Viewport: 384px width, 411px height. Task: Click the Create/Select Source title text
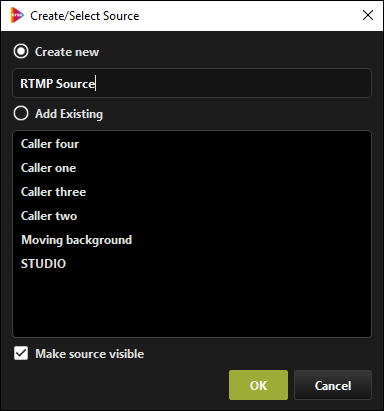[85, 16]
